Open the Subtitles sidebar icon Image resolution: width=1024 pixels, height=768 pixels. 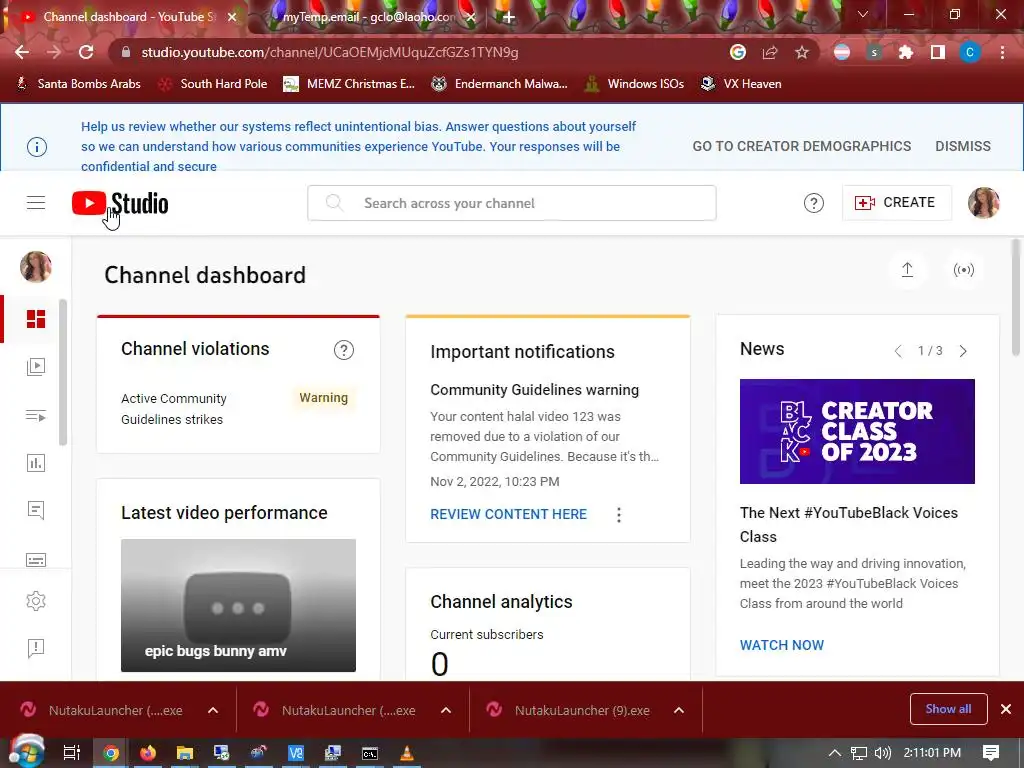tap(36, 560)
